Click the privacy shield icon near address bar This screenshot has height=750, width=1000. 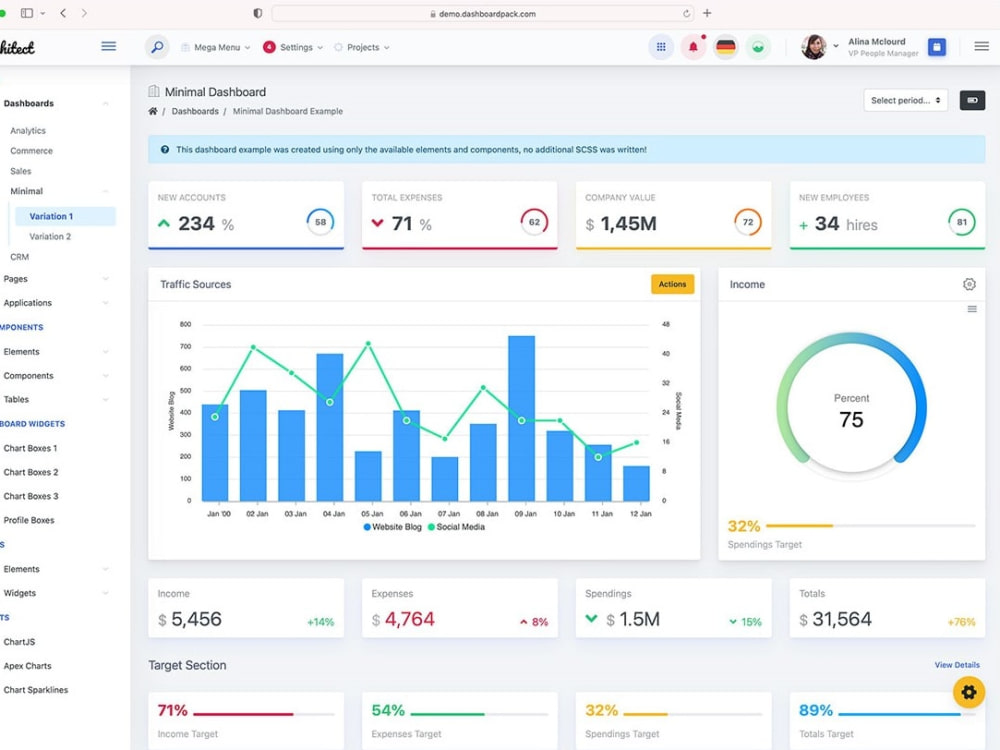(x=258, y=13)
